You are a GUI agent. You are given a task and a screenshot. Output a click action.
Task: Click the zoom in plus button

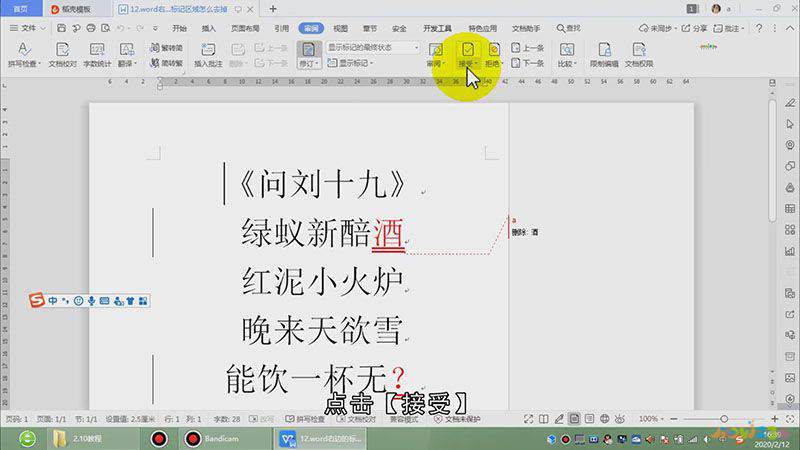point(774,419)
